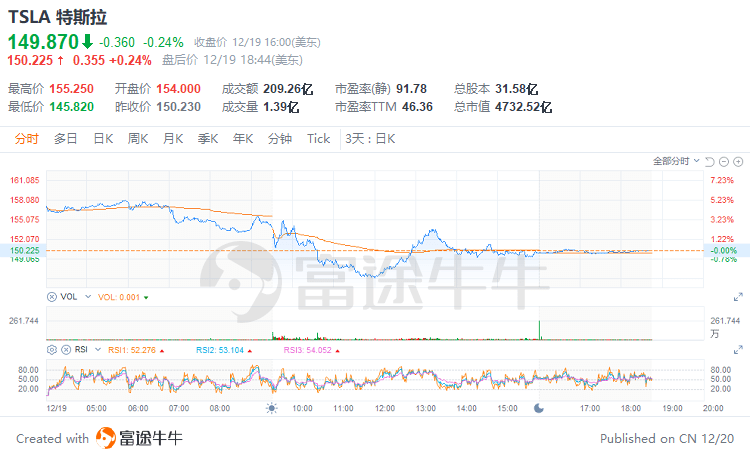Click the 总股本 31.58亿 value
The image size is (750, 459).
(x=517, y=89)
